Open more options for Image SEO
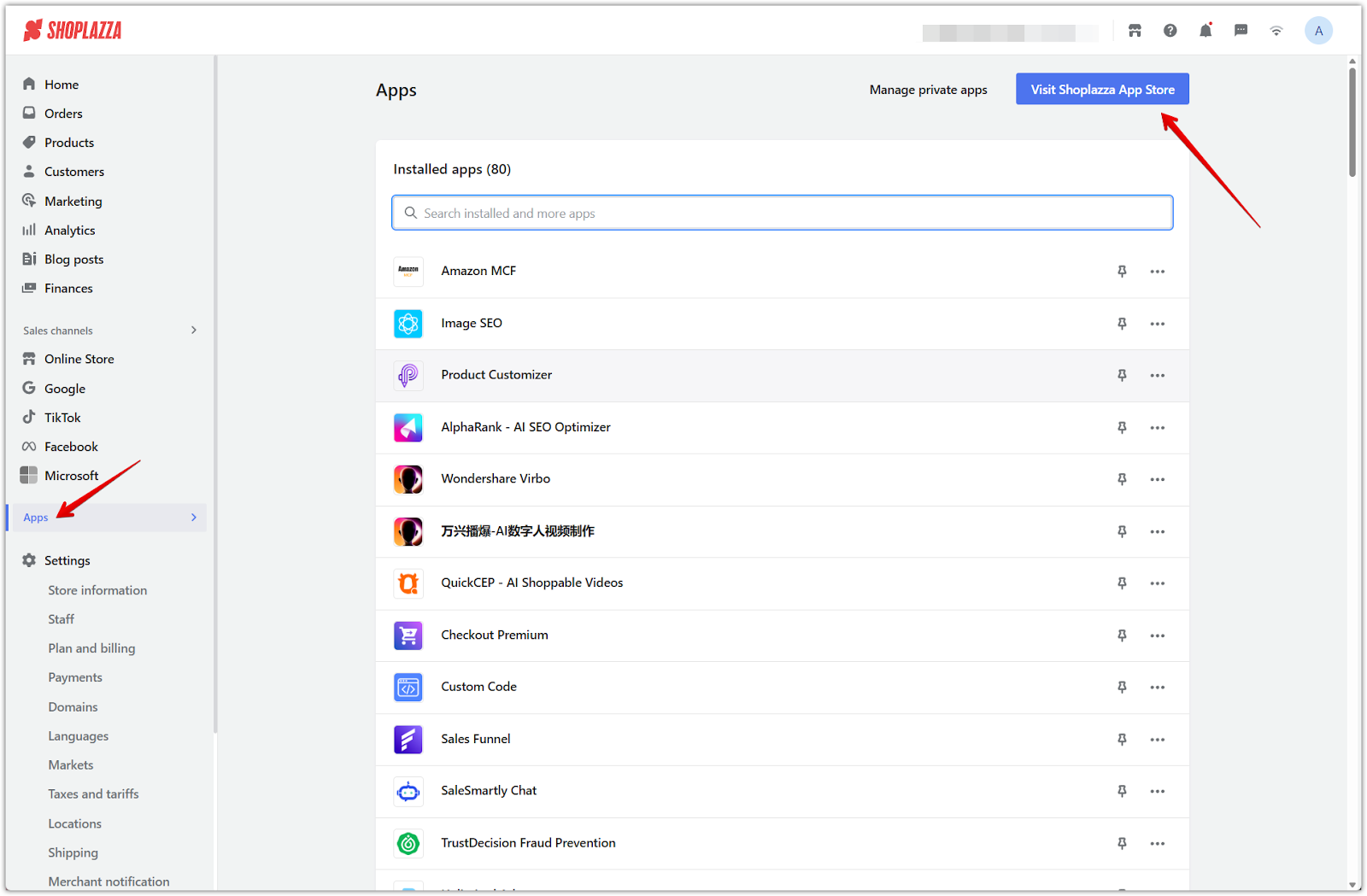Viewport: 1367px width, 896px height. tap(1158, 324)
